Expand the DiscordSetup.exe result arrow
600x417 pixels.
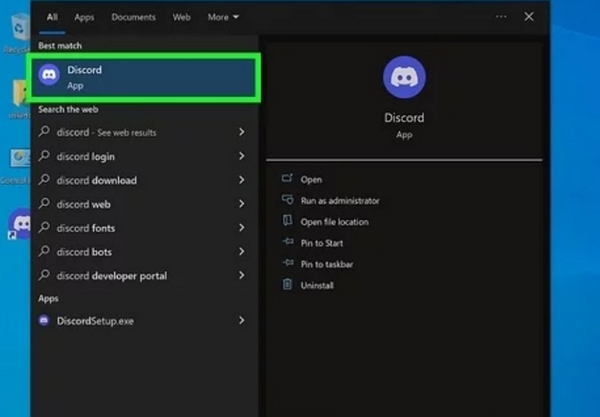click(242, 320)
